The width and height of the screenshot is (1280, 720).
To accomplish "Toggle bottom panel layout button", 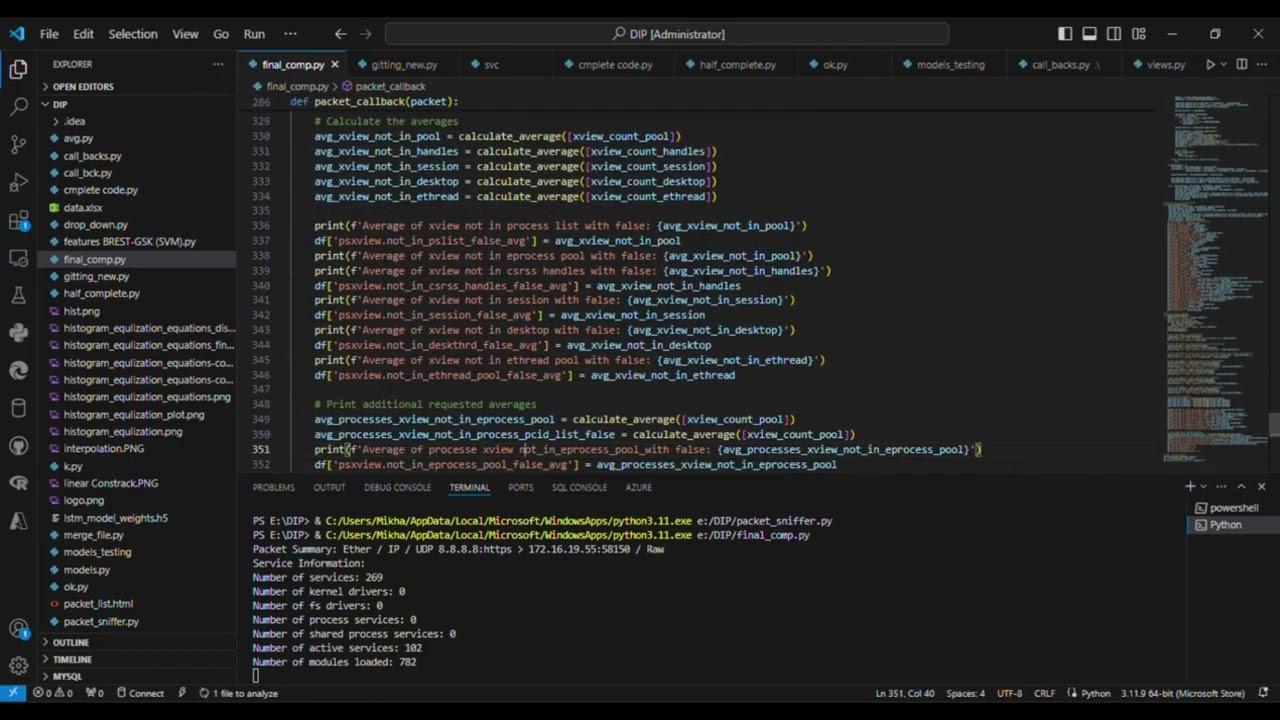I will tap(1090, 34).
